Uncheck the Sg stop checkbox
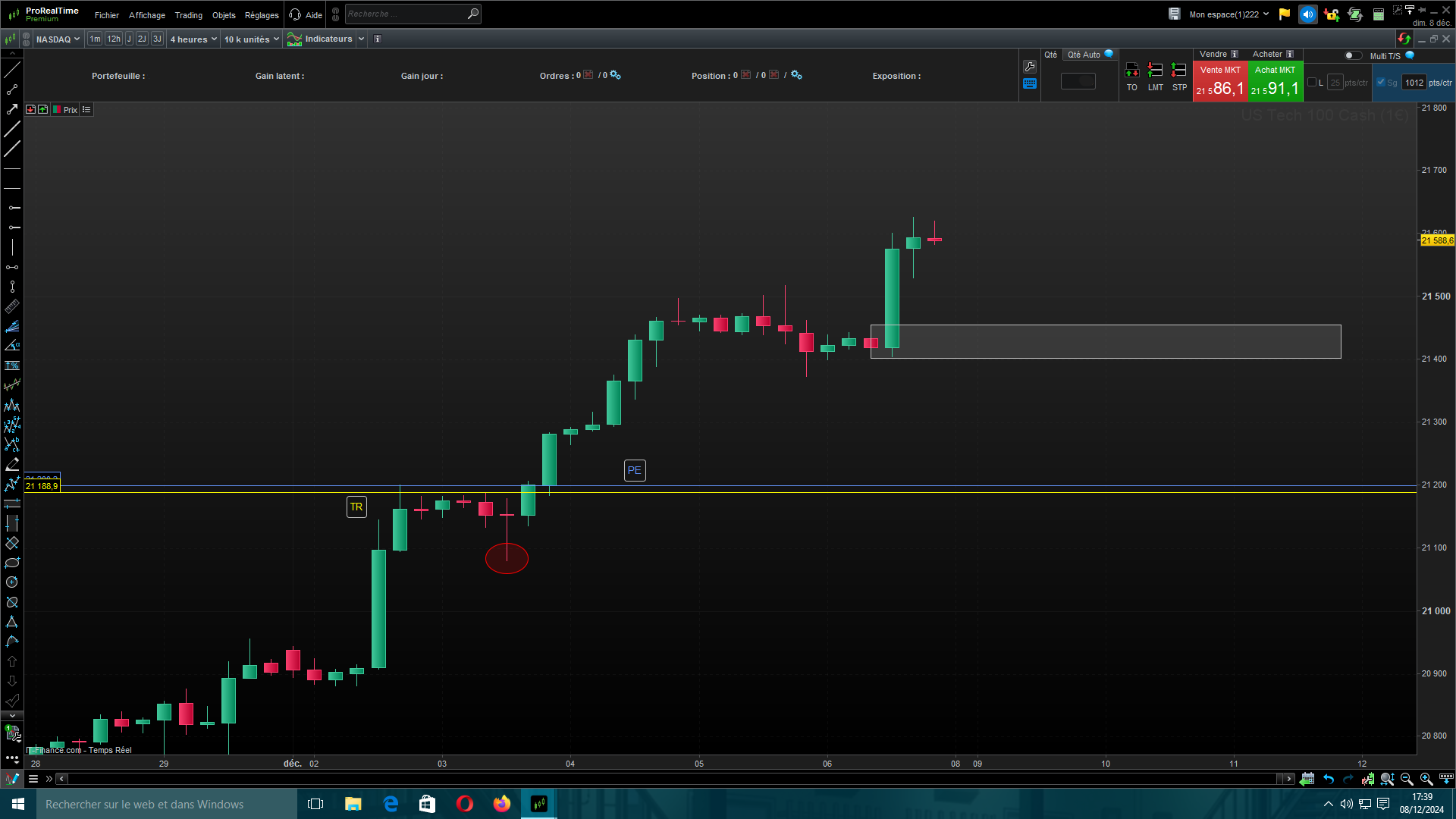Viewport: 1456px width, 819px height. coord(1381,83)
